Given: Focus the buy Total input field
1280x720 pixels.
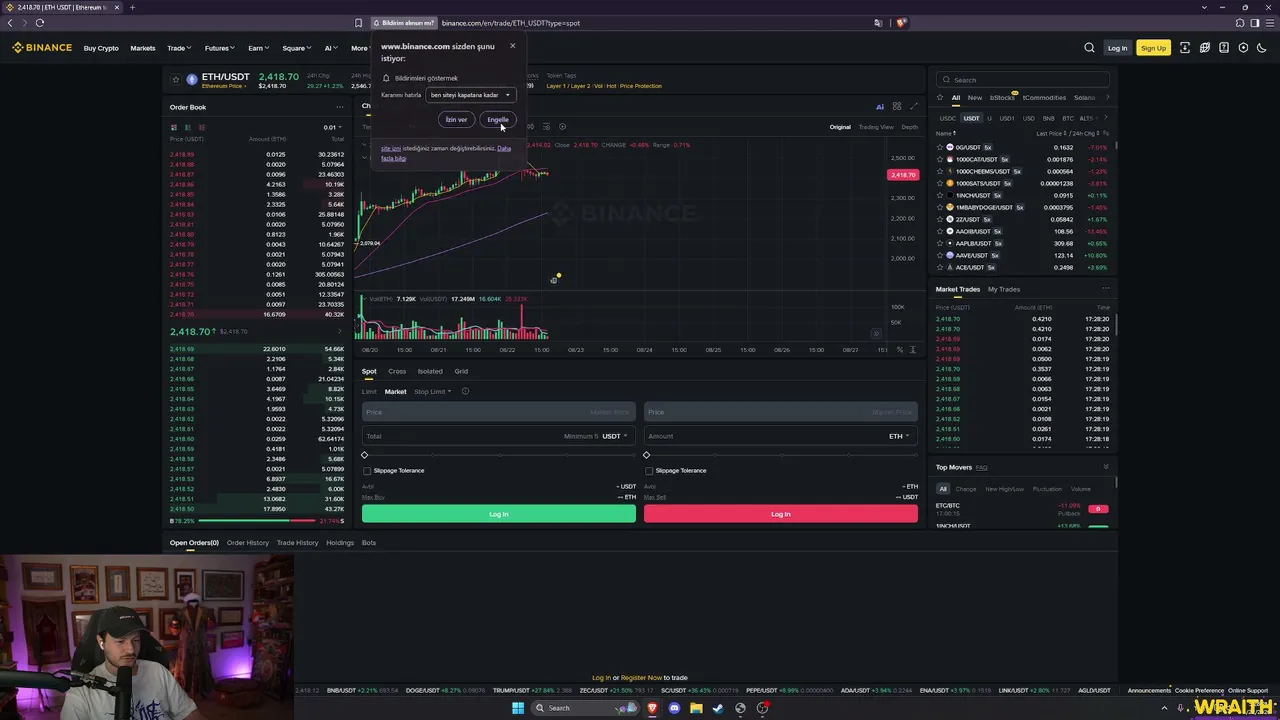Looking at the screenshot, I should 498,436.
